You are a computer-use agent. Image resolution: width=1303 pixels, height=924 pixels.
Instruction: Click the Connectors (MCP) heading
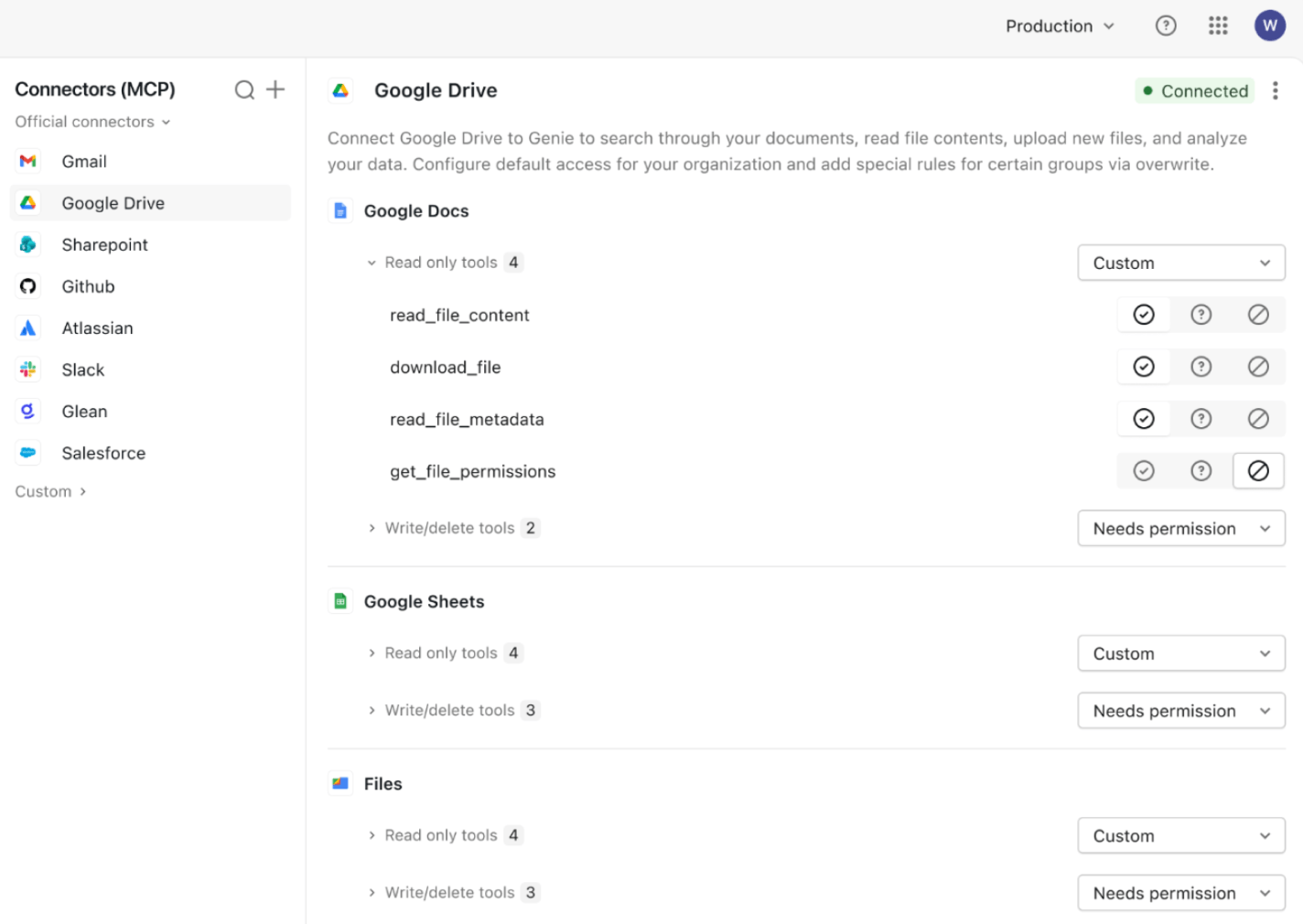coord(95,89)
